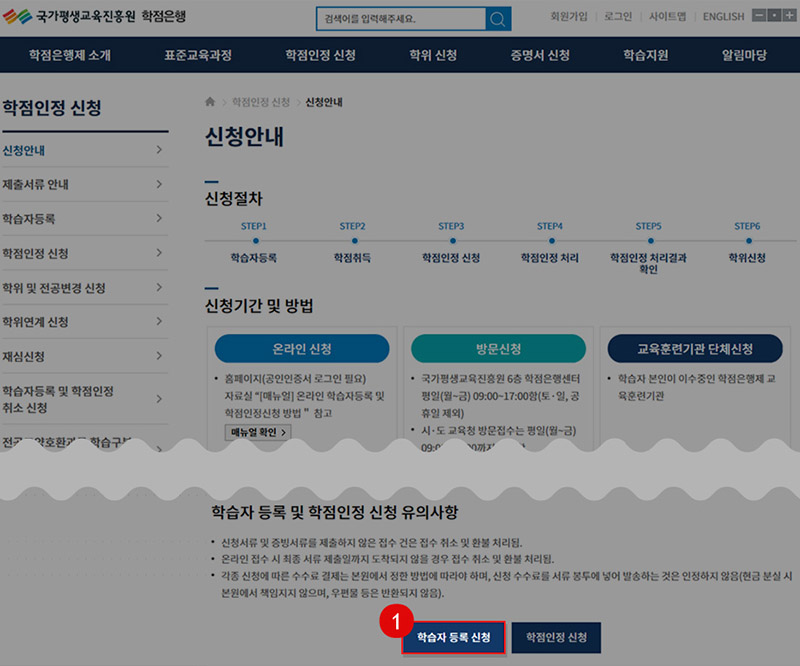Open the 증명서 신청 menu

[x=539, y=56]
